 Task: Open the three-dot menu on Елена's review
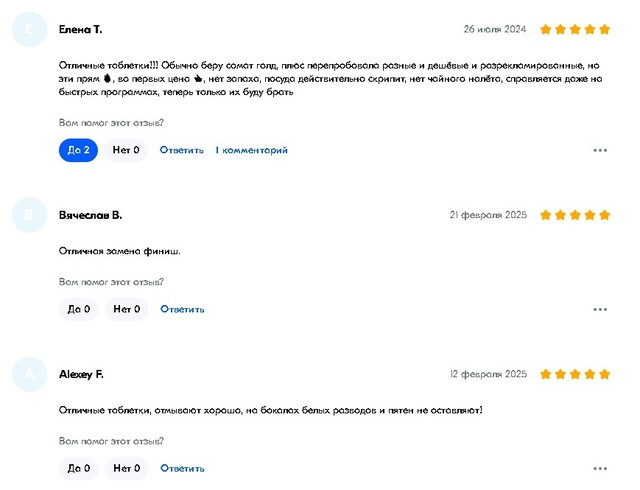pyautogui.click(x=600, y=150)
